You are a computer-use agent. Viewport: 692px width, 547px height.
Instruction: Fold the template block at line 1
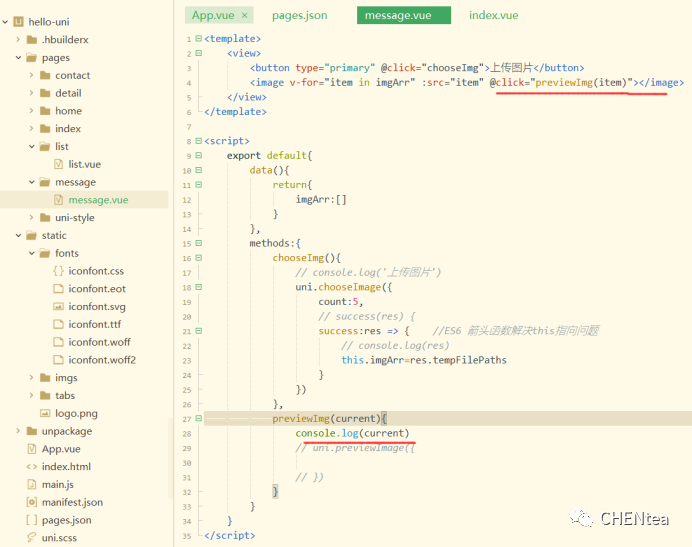point(198,38)
